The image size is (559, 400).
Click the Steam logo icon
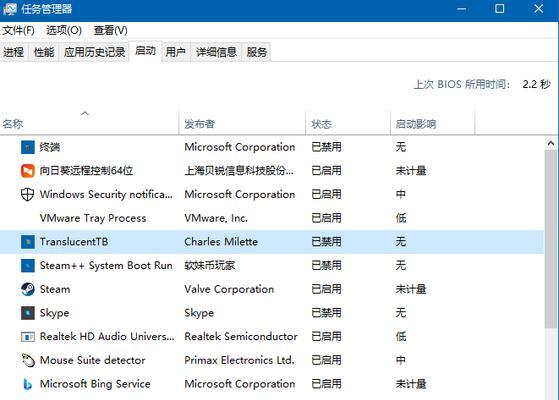pyautogui.click(x=28, y=289)
